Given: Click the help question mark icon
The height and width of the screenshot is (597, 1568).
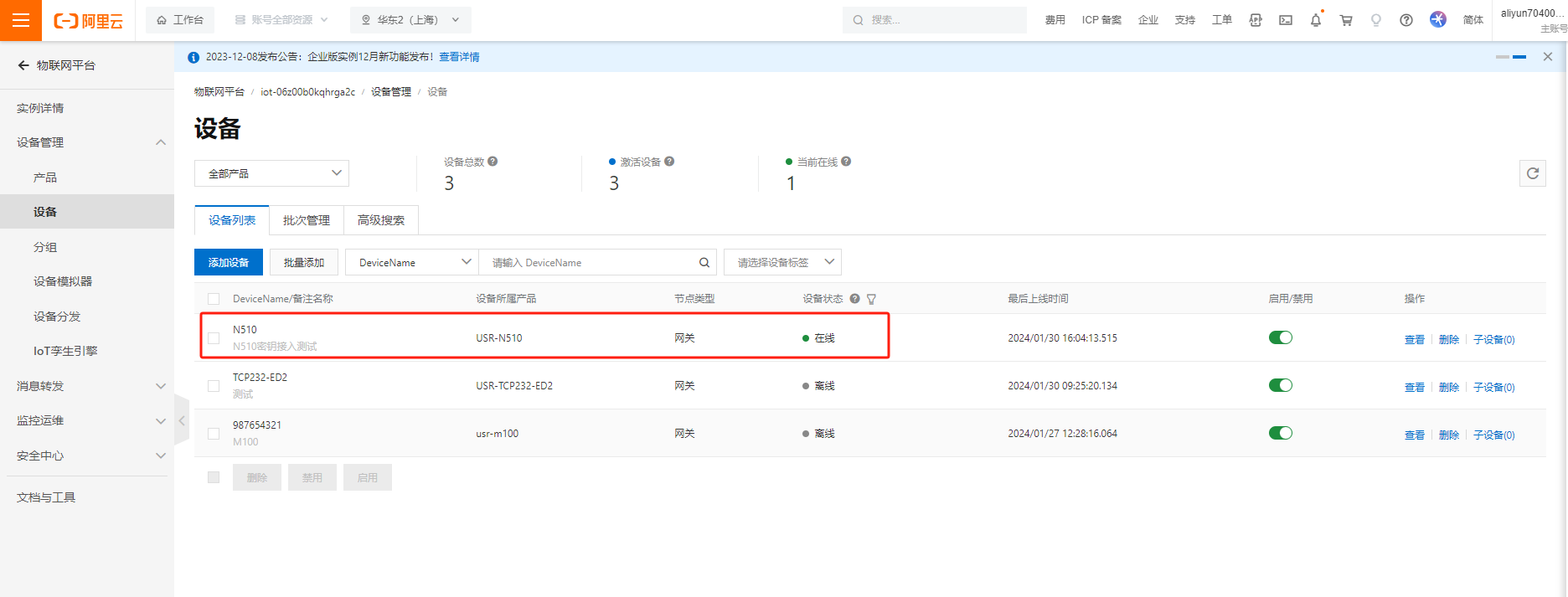Looking at the screenshot, I should (1406, 20).
